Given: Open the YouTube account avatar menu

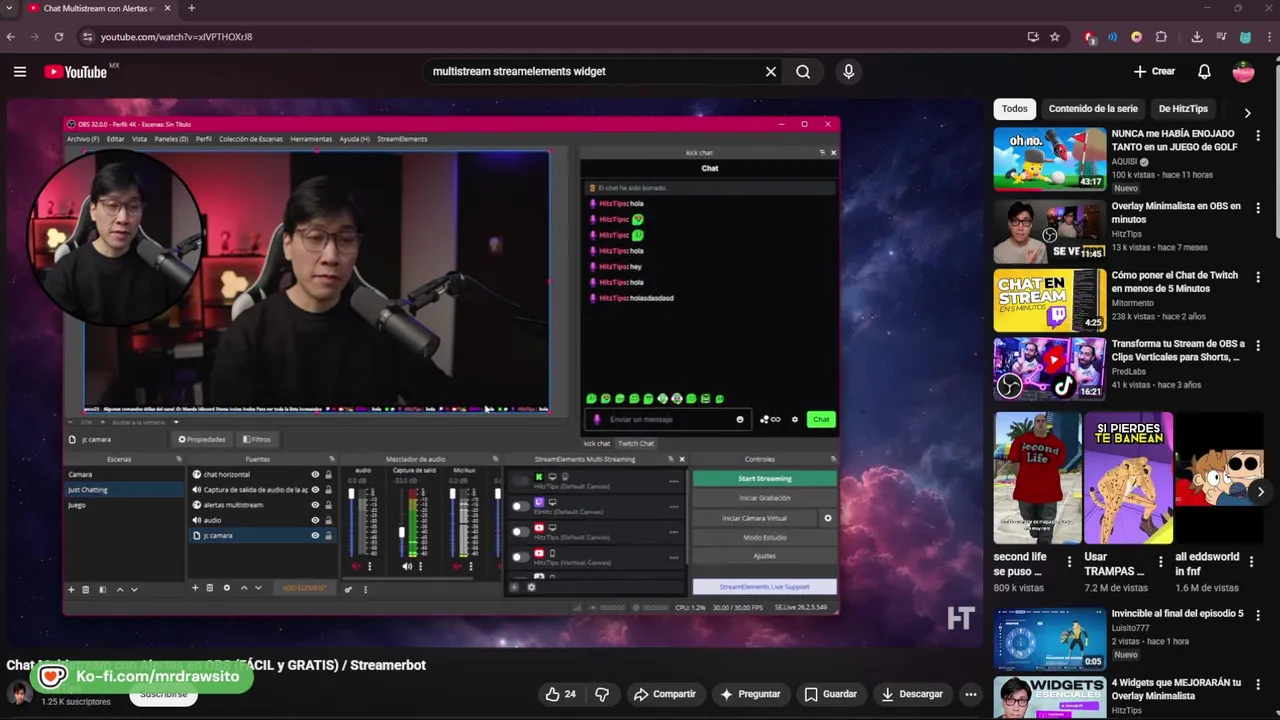Looking at the screenshot, I should [1243, 71].
